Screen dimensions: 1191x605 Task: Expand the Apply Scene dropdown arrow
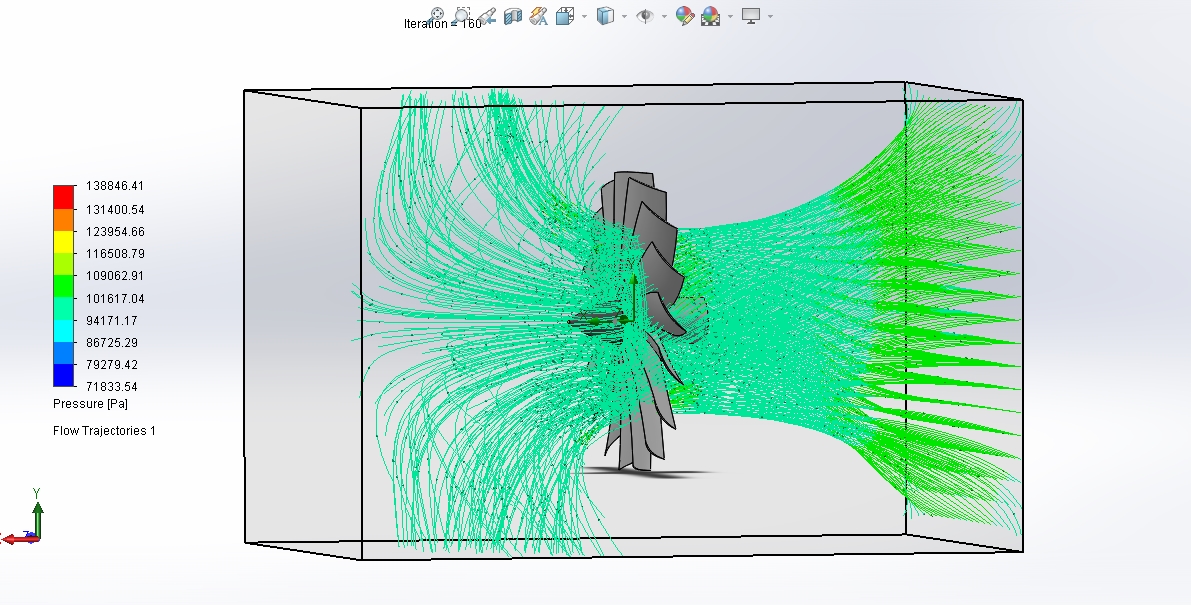tap(731, 16)
